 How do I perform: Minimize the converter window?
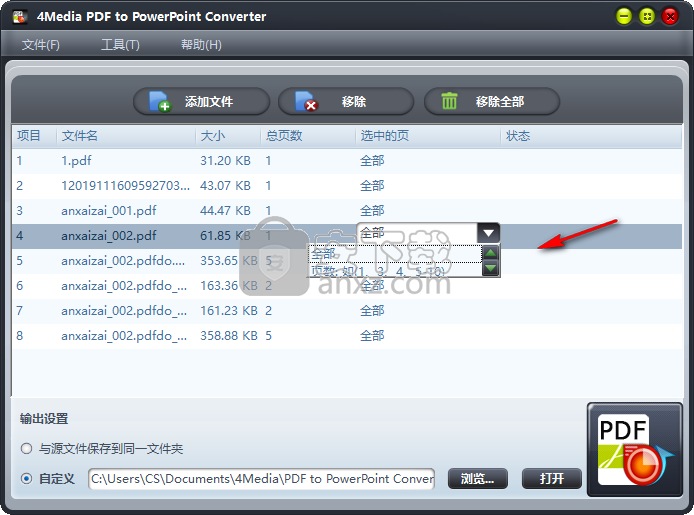[x=624, y=17]
